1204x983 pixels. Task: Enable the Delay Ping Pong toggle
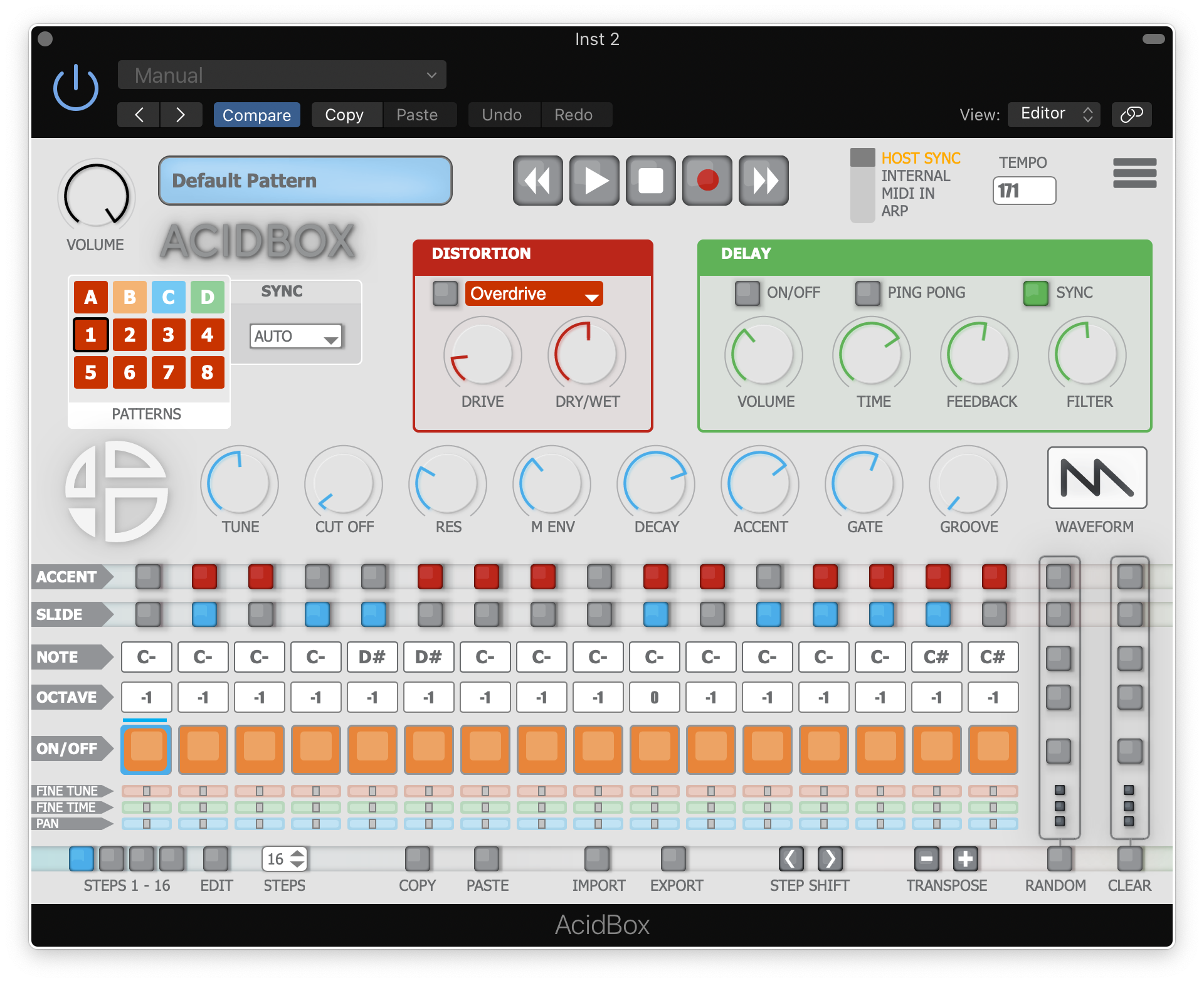(867, 293)
